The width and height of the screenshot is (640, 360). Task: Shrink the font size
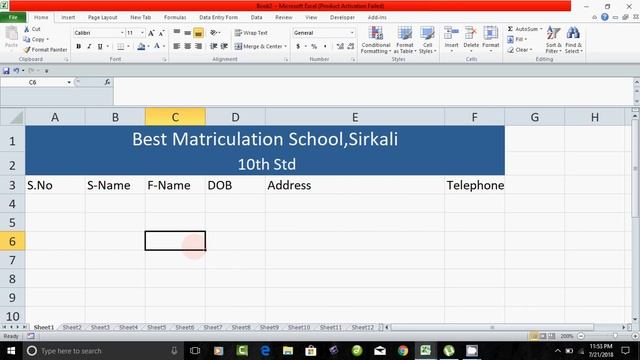(162, 33)
